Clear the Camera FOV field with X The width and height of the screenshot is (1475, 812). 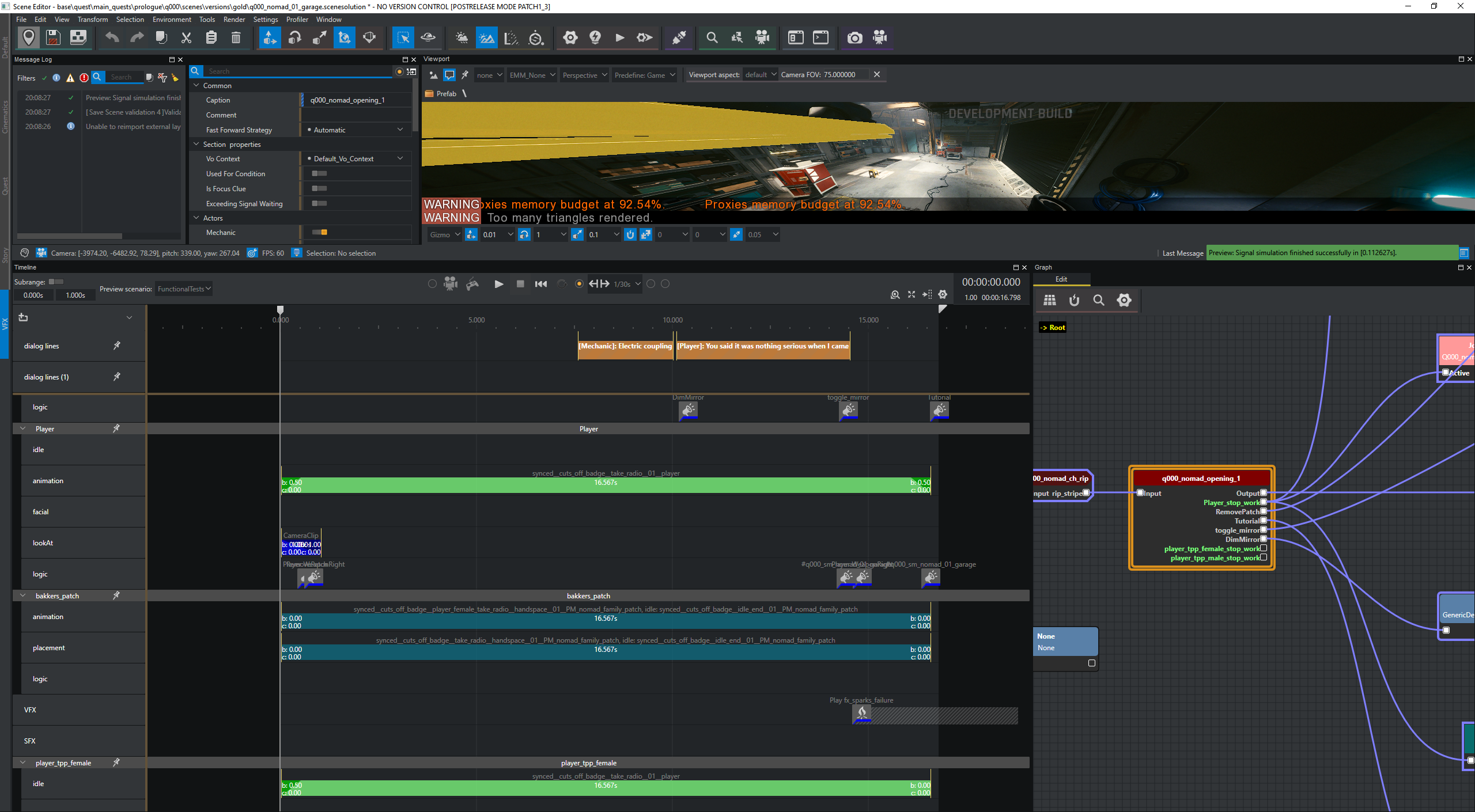tap(877, 74)
